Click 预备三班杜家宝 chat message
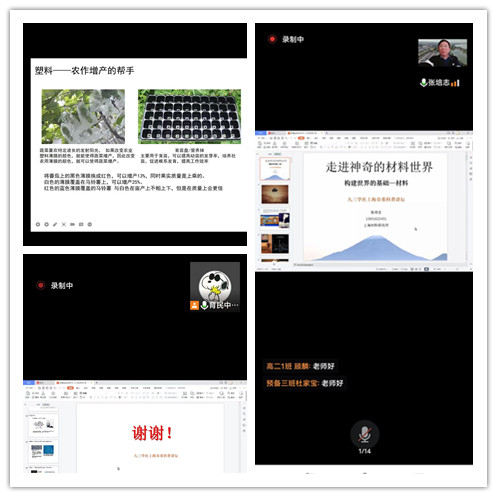497x497 pixels. 305,383
